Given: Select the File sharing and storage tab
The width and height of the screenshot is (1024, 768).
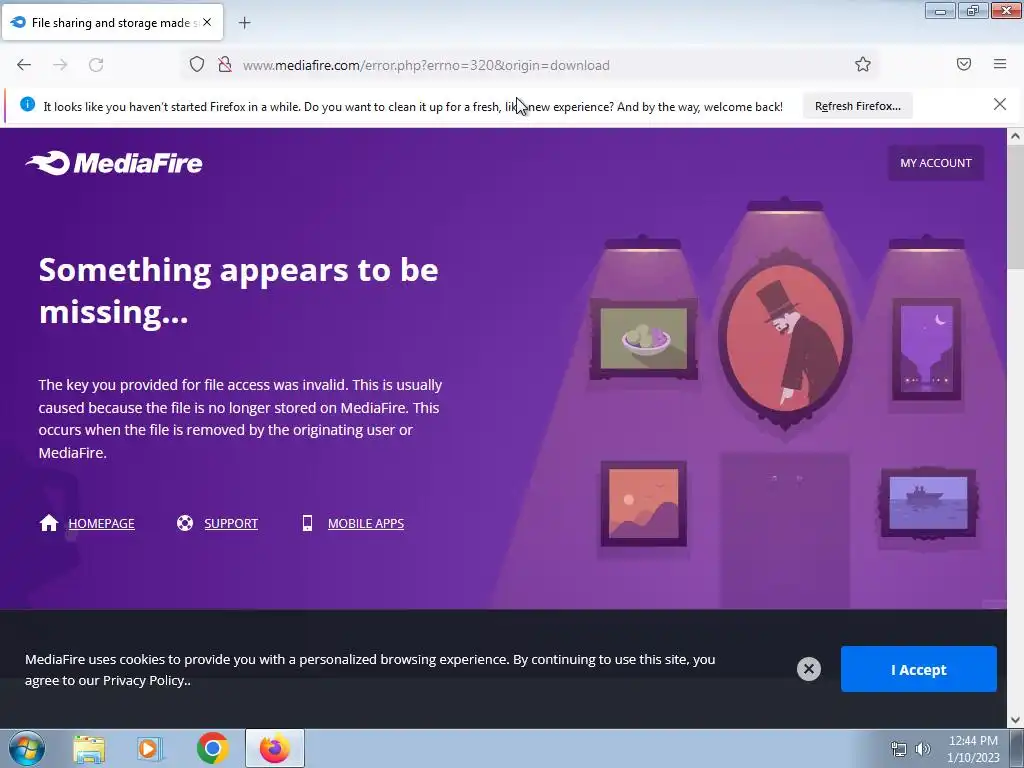Looking at the screenshot, I should click(113, 22).
